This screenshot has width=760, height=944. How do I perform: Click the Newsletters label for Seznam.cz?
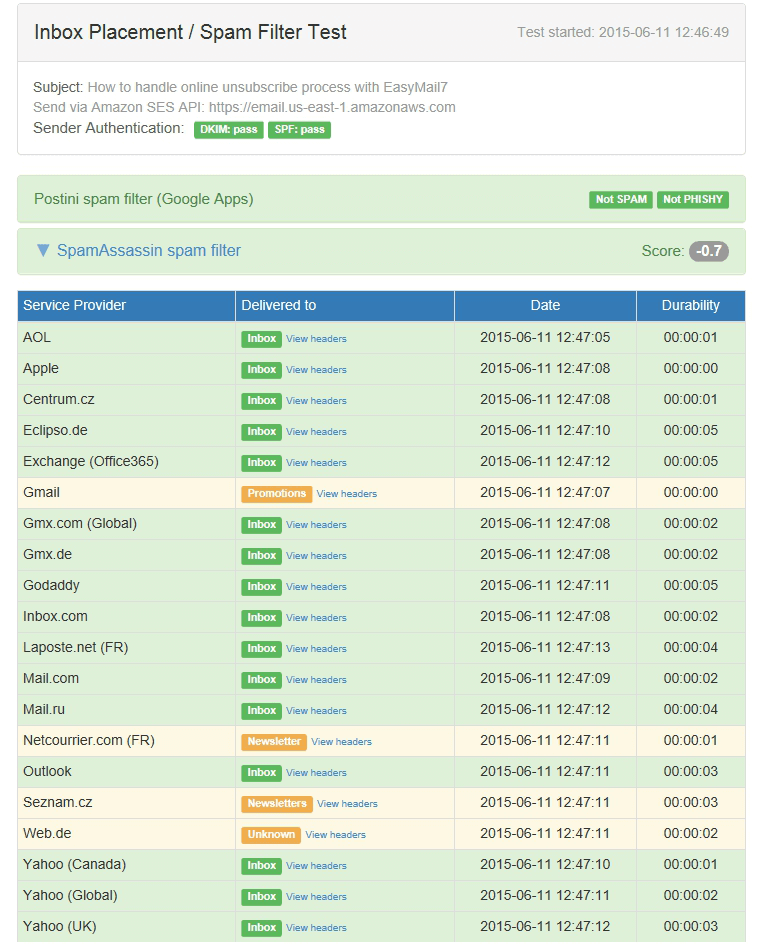tap(277, 804)
